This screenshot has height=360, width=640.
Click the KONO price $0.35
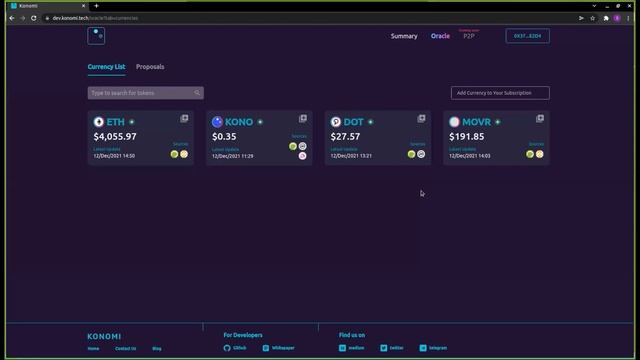point(224,136)
